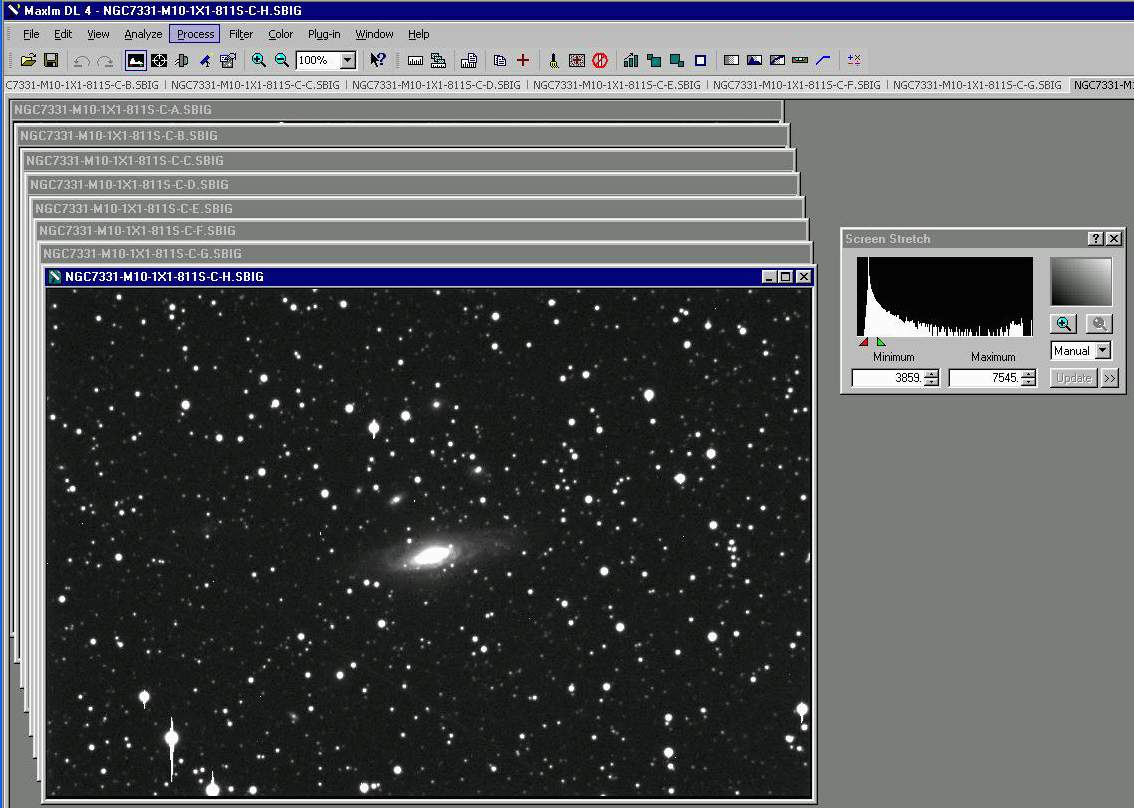This screenshot has height=808, width=1134.
Task: Click inside the Screen Stretch histogram graph
Action: [x=945, y=297]
